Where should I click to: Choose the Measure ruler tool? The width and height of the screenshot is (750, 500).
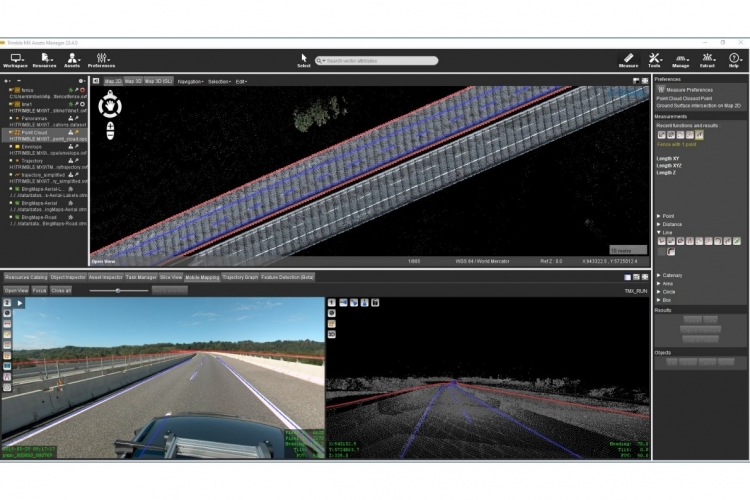628,59
